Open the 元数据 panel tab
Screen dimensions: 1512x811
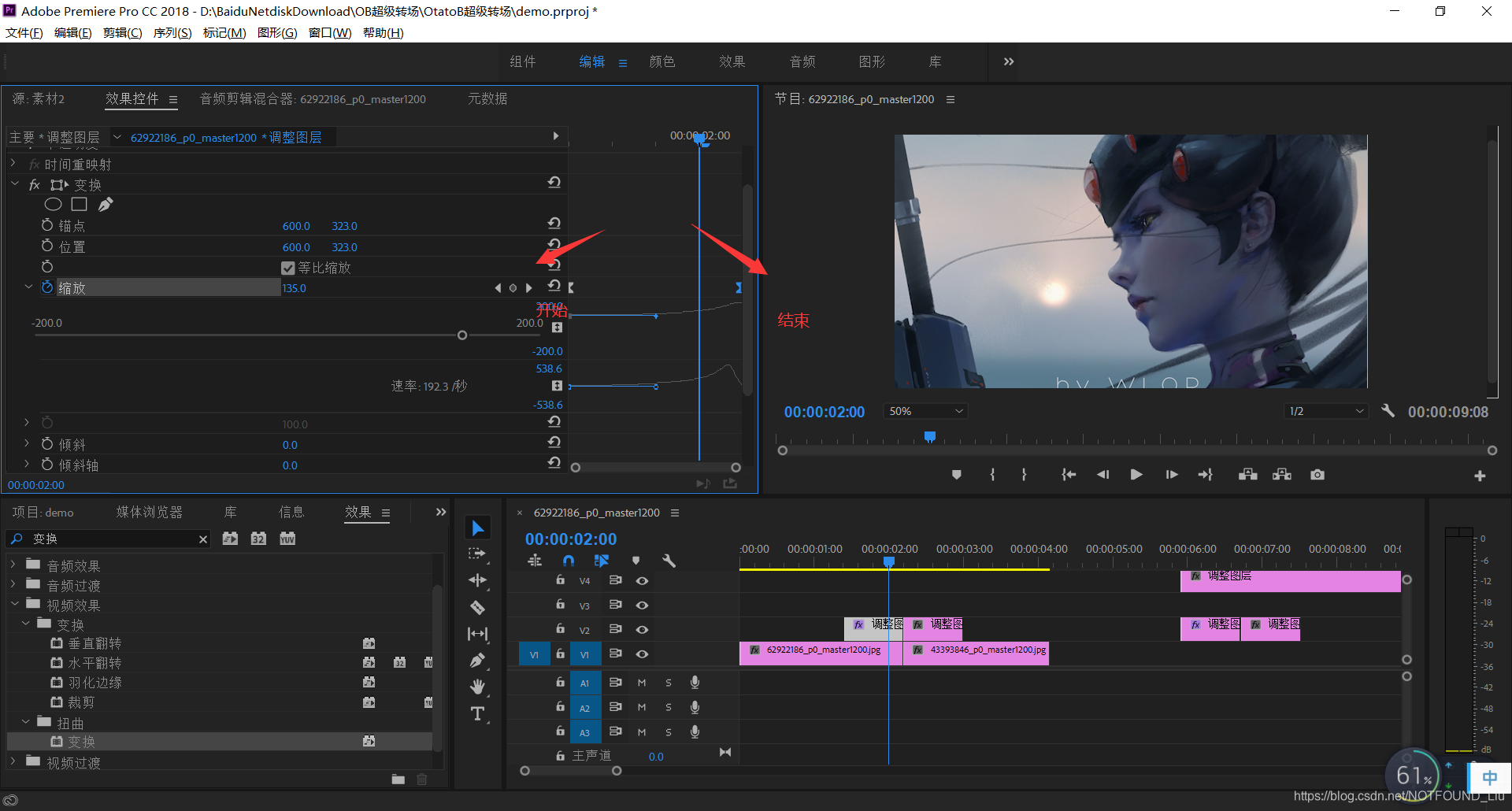[487, 99]
